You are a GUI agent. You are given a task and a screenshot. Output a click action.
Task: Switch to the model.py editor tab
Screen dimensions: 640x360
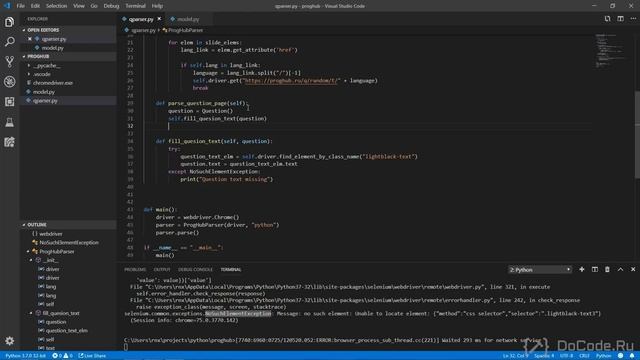[x=188, y=19]
